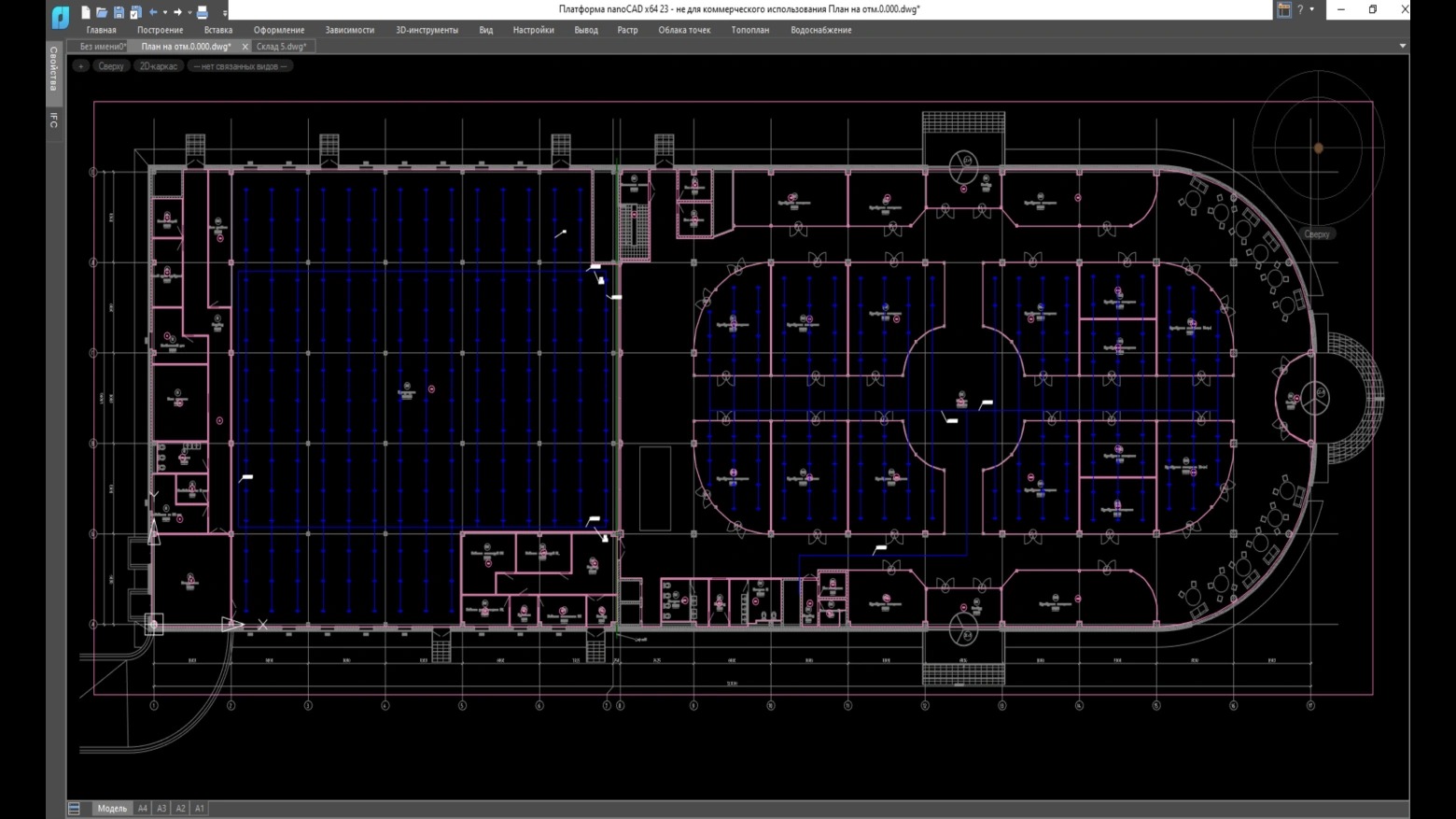This screenshot has height=819, width=1456.
Task: Switch to the A3 layout tab
Action: point(161,809)
